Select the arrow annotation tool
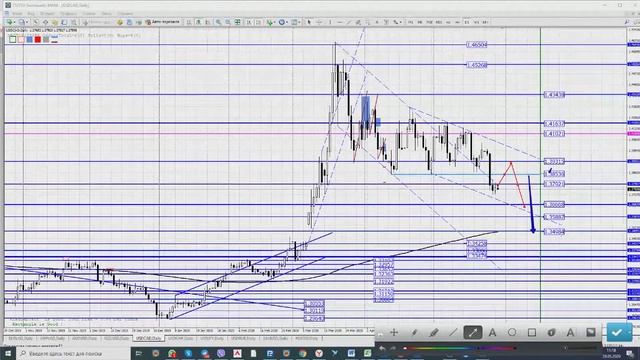640x360 pixels. [x=472, y=333]
